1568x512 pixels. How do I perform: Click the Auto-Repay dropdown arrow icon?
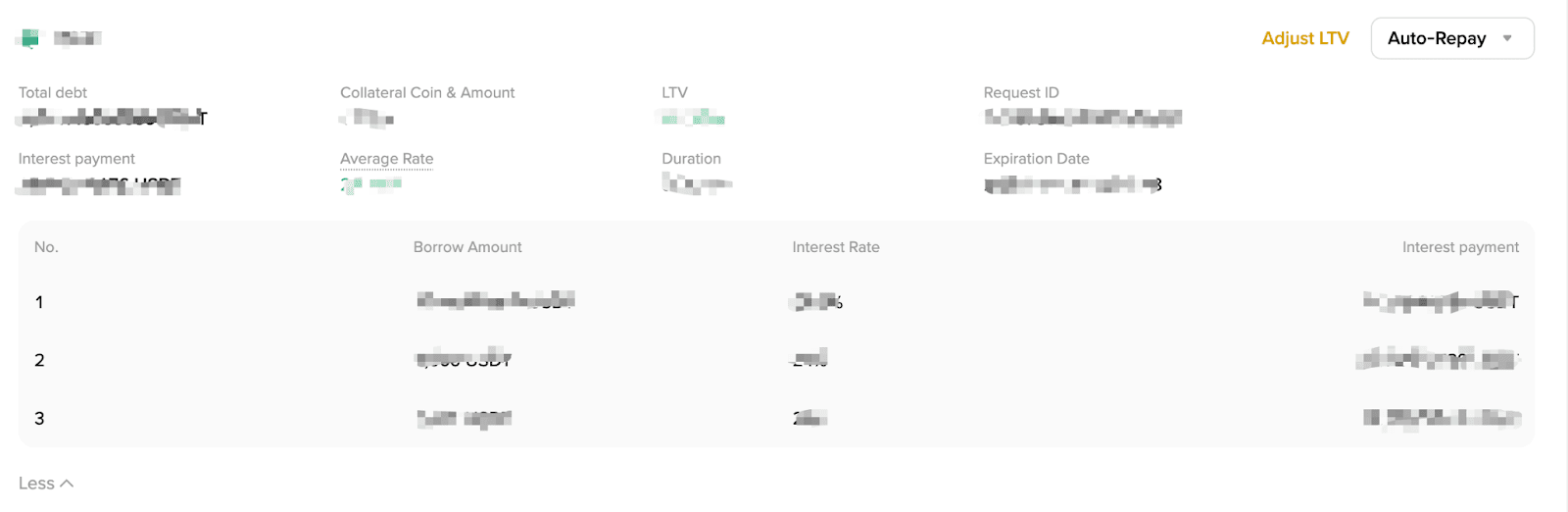click(x=1507, y=38)
